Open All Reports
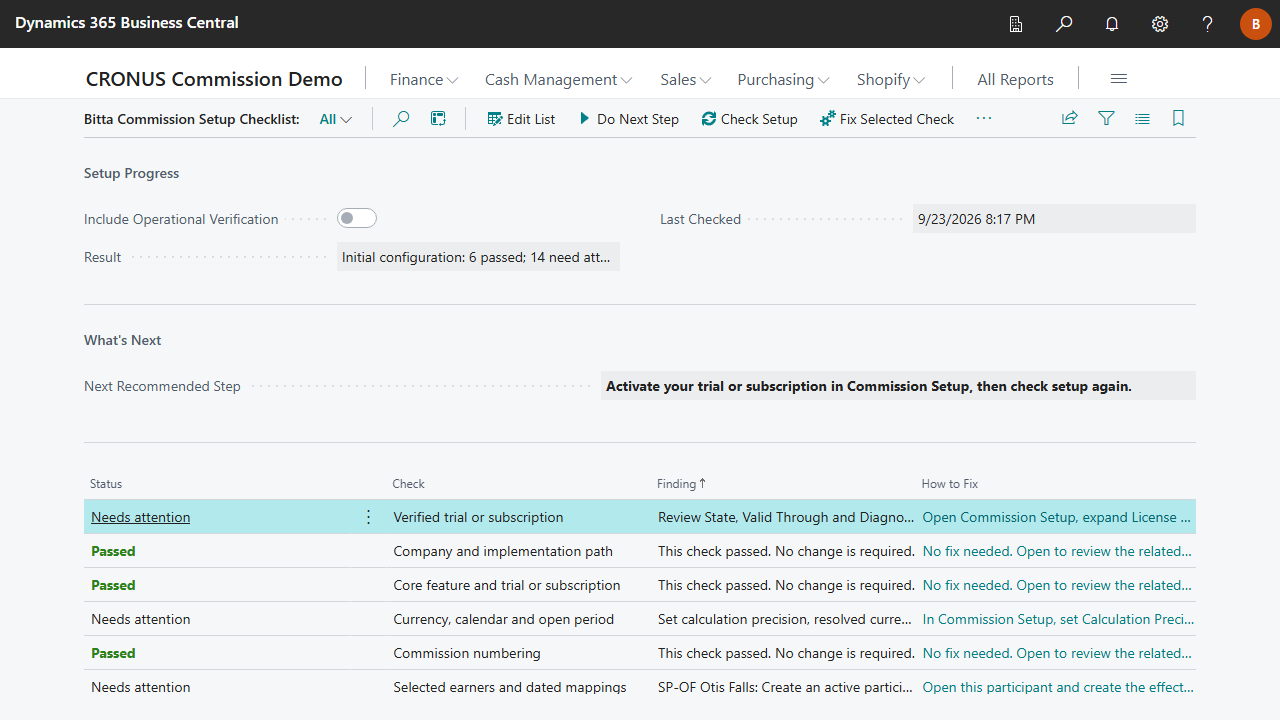 tap(1015, 79)
